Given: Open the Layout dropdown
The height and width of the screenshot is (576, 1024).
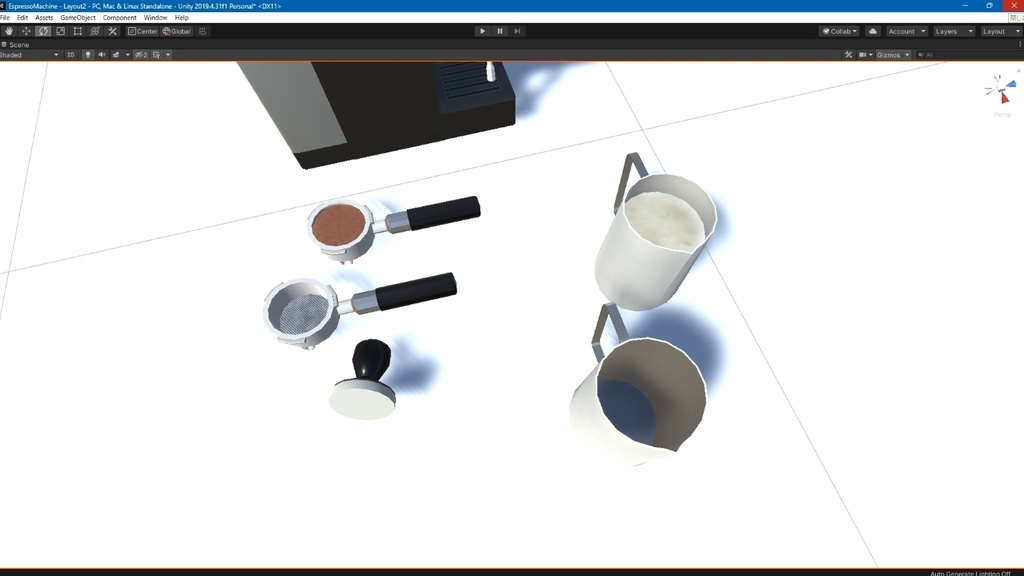Looking at the screenshot, I should click(x=1000, y=31).
